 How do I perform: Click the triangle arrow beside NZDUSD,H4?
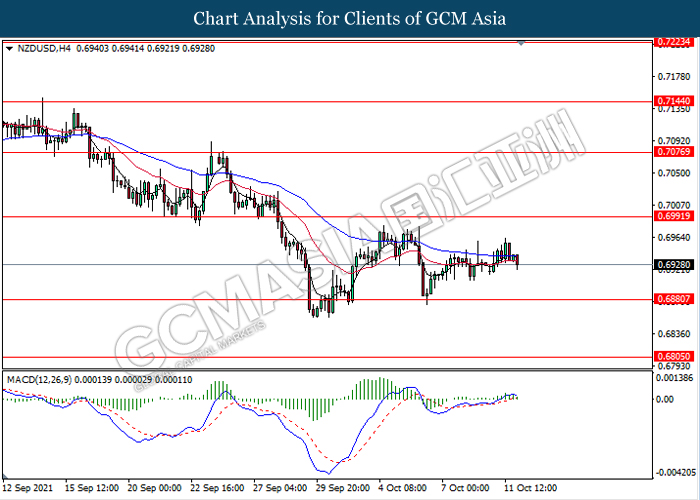click(9, 47)
